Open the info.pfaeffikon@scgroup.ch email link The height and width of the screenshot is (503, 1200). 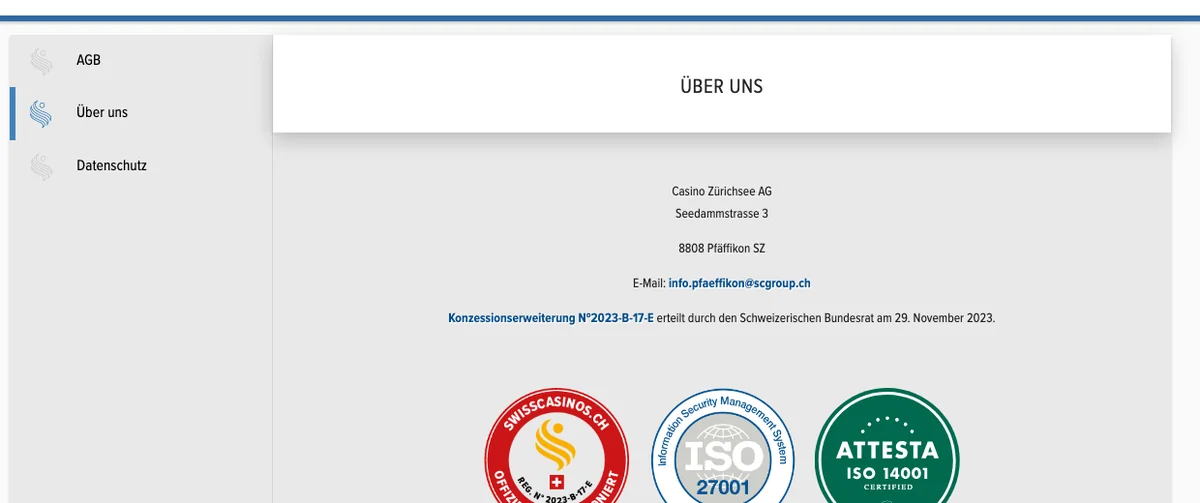[x=739, y=283]
